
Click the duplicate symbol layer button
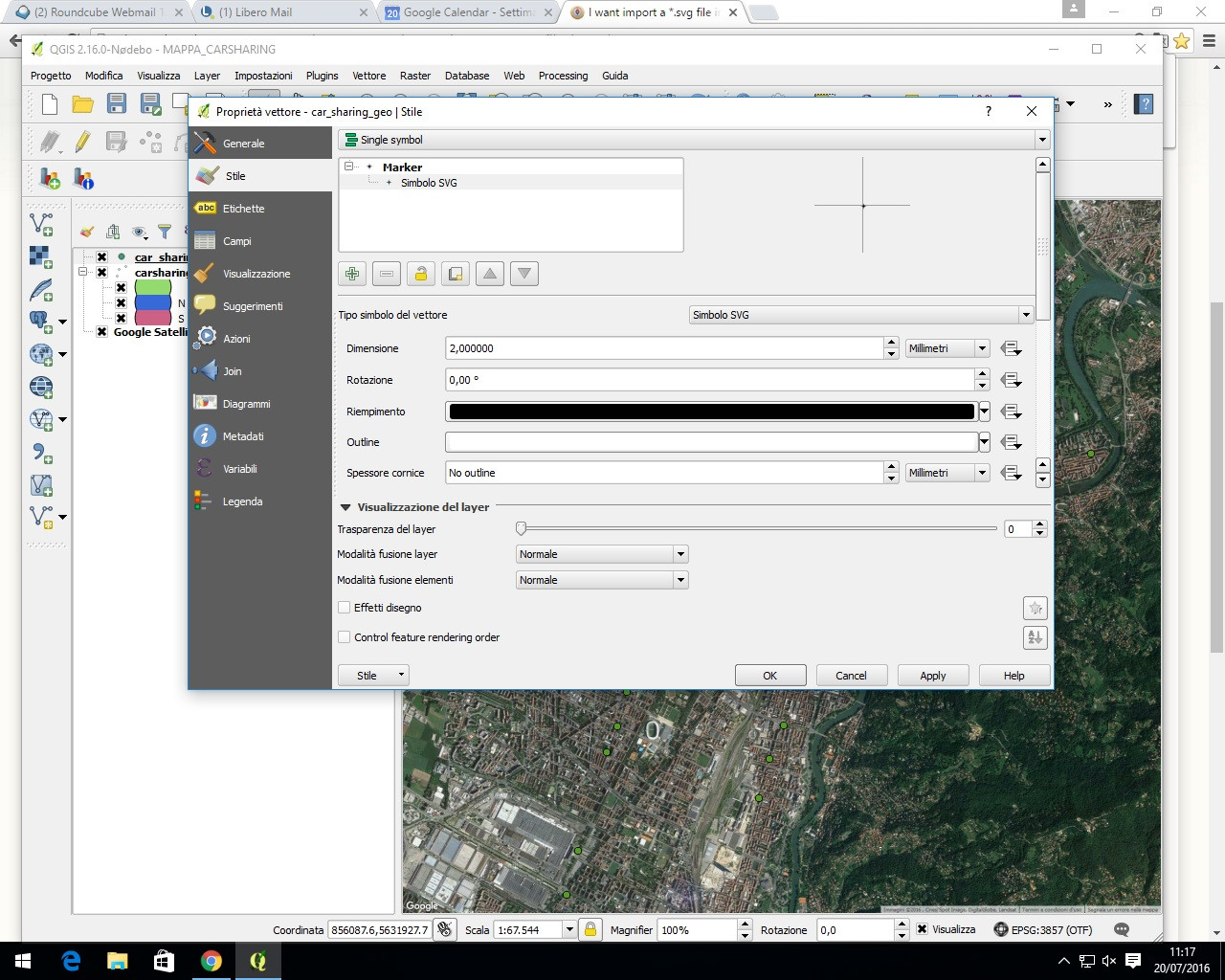pyautogui.click(x=456, y=274)
